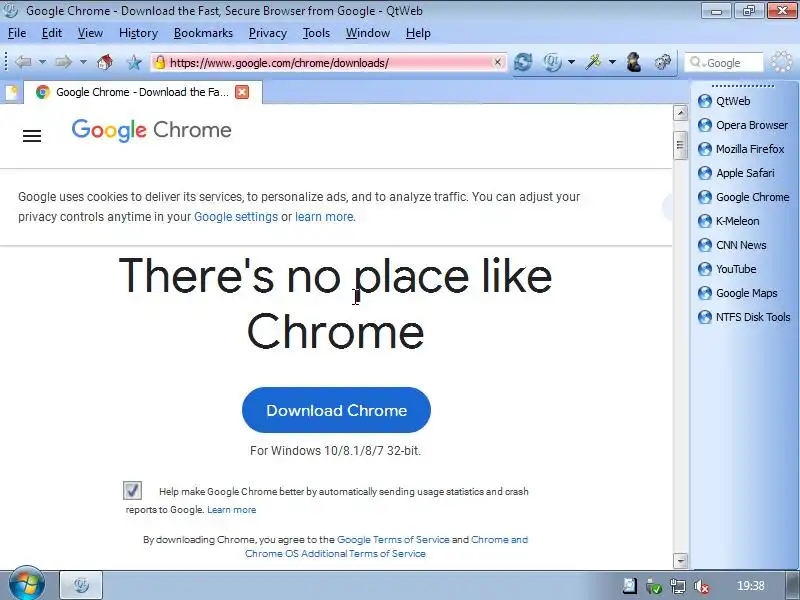
Task: Open NTFS Disk Tools bookmark in sidebar
Action: pos(744,317)
